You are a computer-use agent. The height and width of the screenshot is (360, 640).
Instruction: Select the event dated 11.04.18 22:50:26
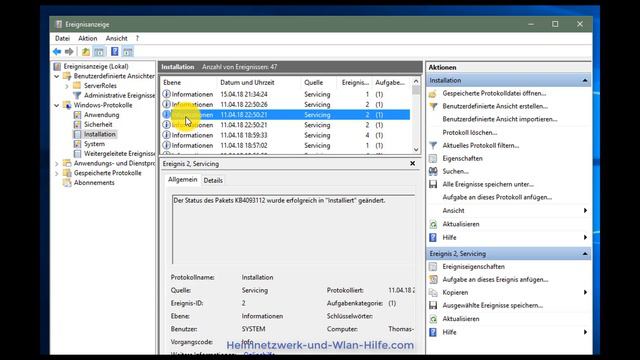285,104
